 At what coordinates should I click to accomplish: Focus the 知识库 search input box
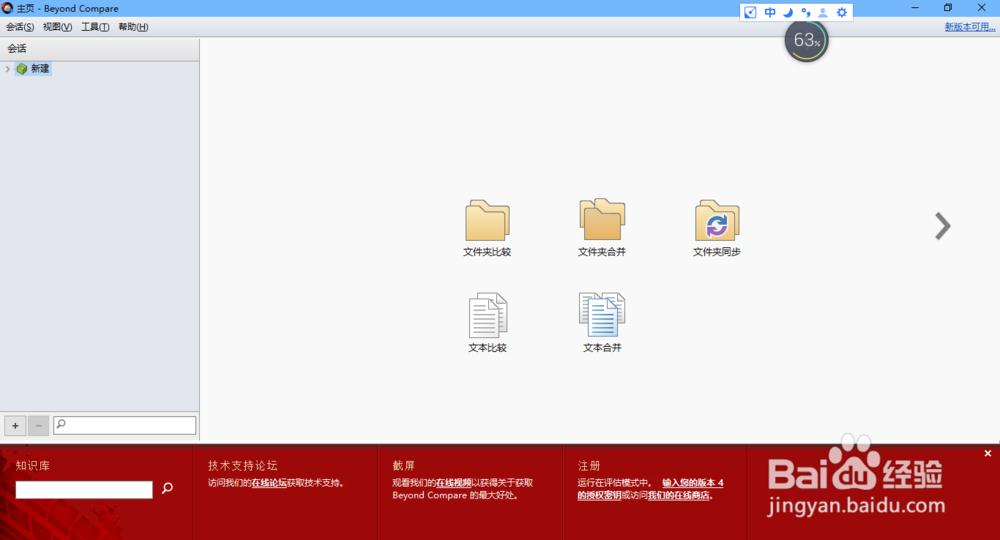84,490
